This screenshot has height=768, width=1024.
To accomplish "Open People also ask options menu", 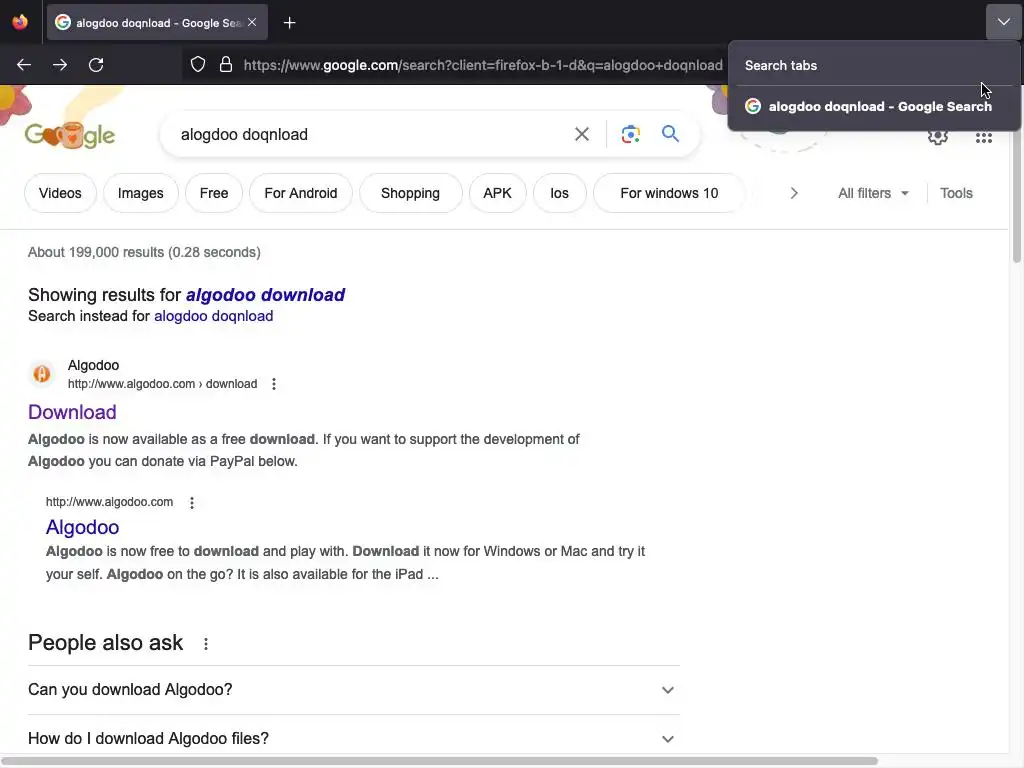I will tap(206, 644).
